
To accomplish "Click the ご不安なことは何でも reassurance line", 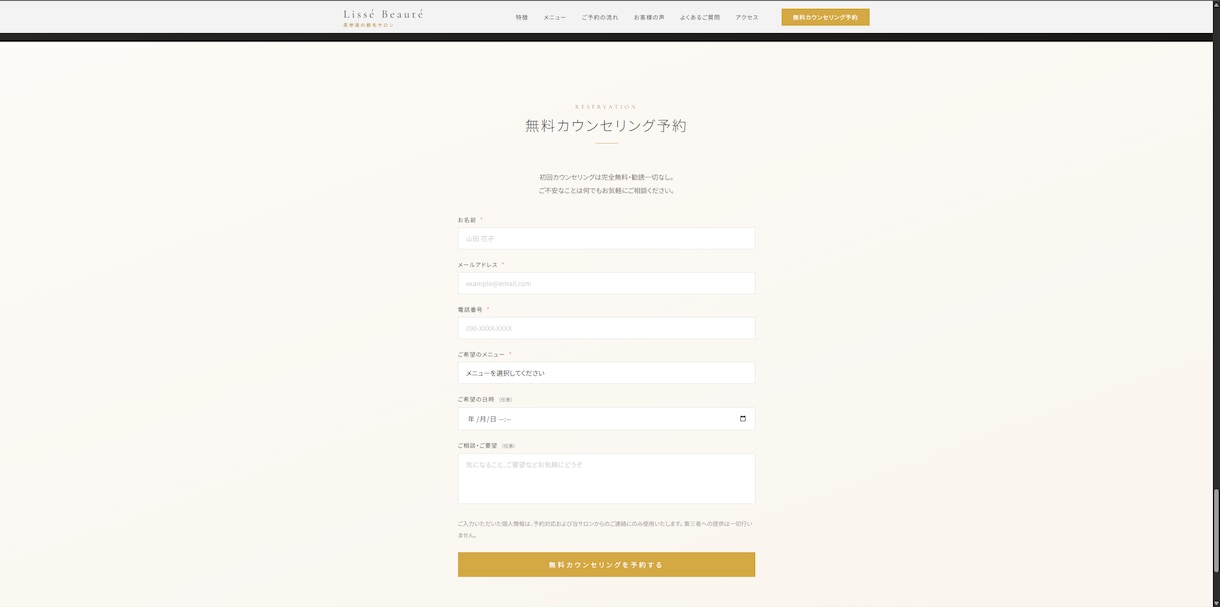I will [606, 190].
